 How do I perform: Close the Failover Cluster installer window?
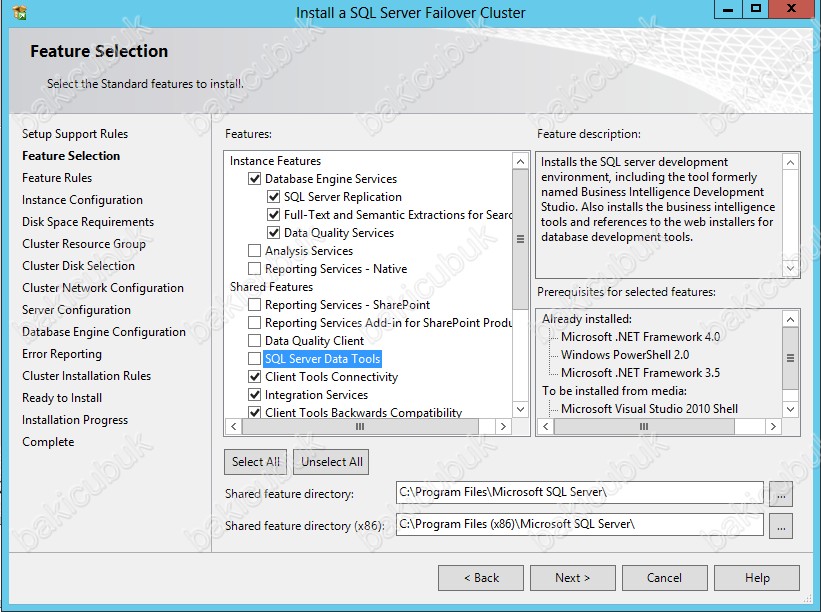(x=792, y=9)
